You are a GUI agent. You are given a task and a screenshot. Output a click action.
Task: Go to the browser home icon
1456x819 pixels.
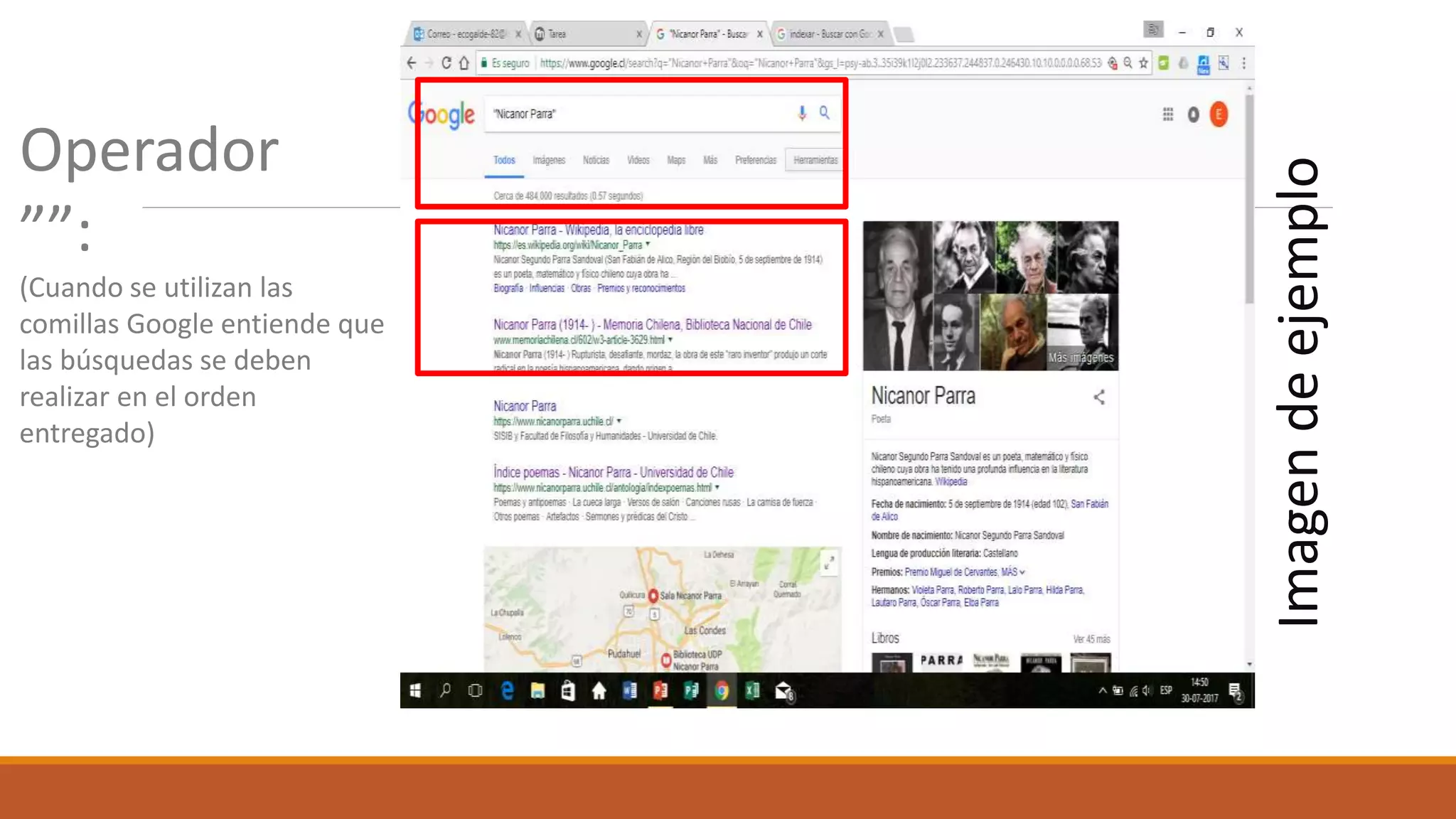point(464,63)
